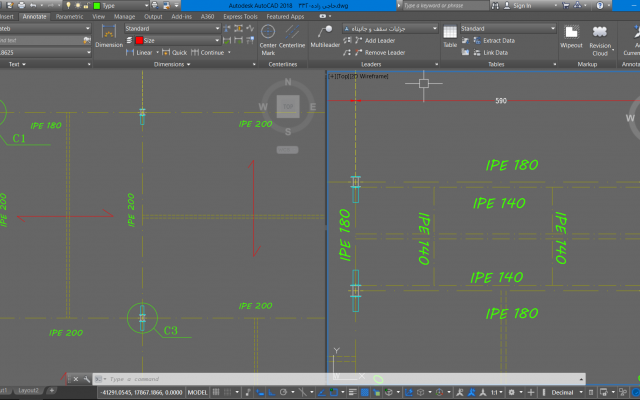Click the wrench customize icon on command line
The height and width of the screenshot is (400, 640).
[x=87, y=379]
